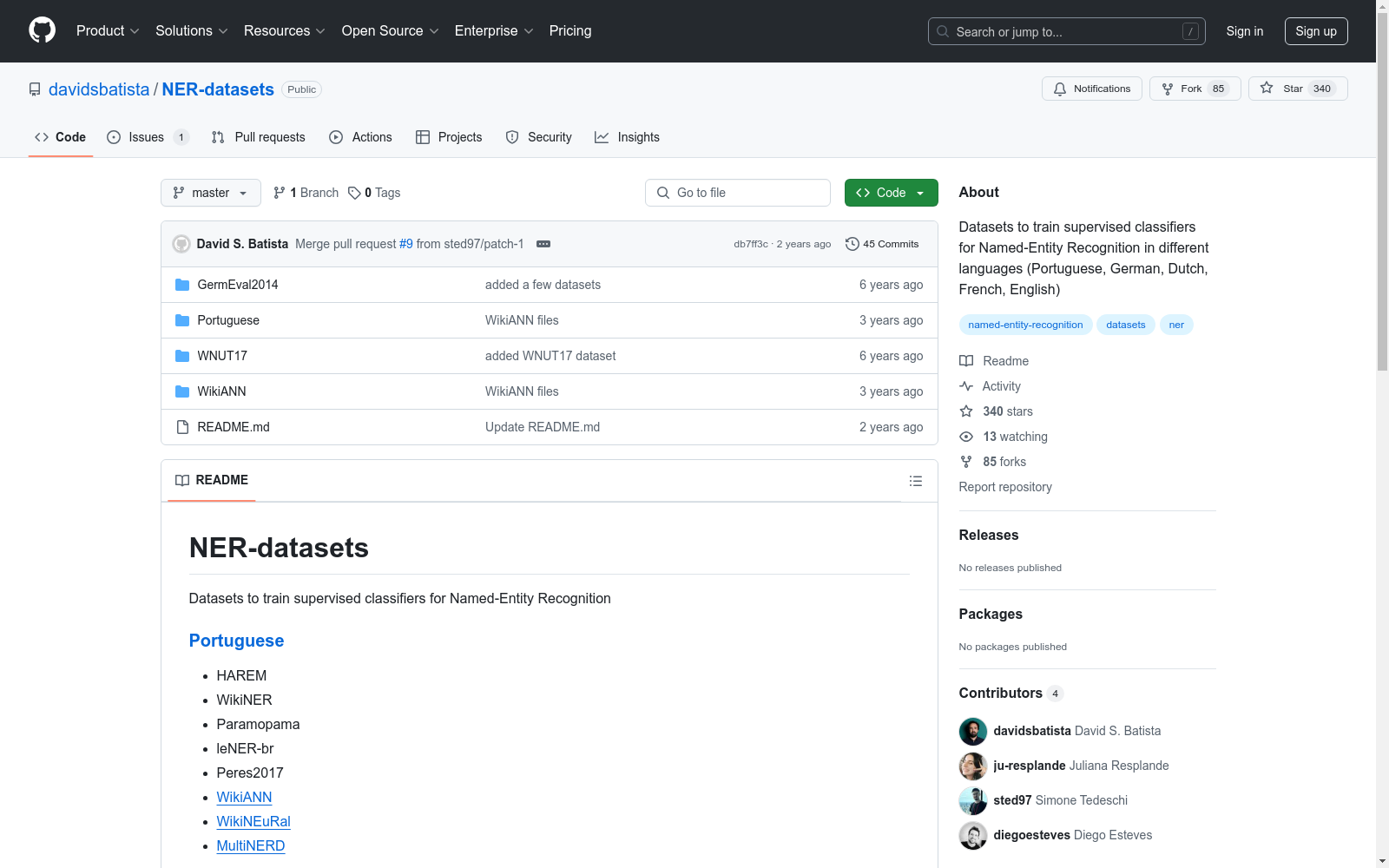Viewport: 1389px width, 868px height.
Task: Focus the Search or jump to field
Action: pyautogui.click(x=1067, y=31)
